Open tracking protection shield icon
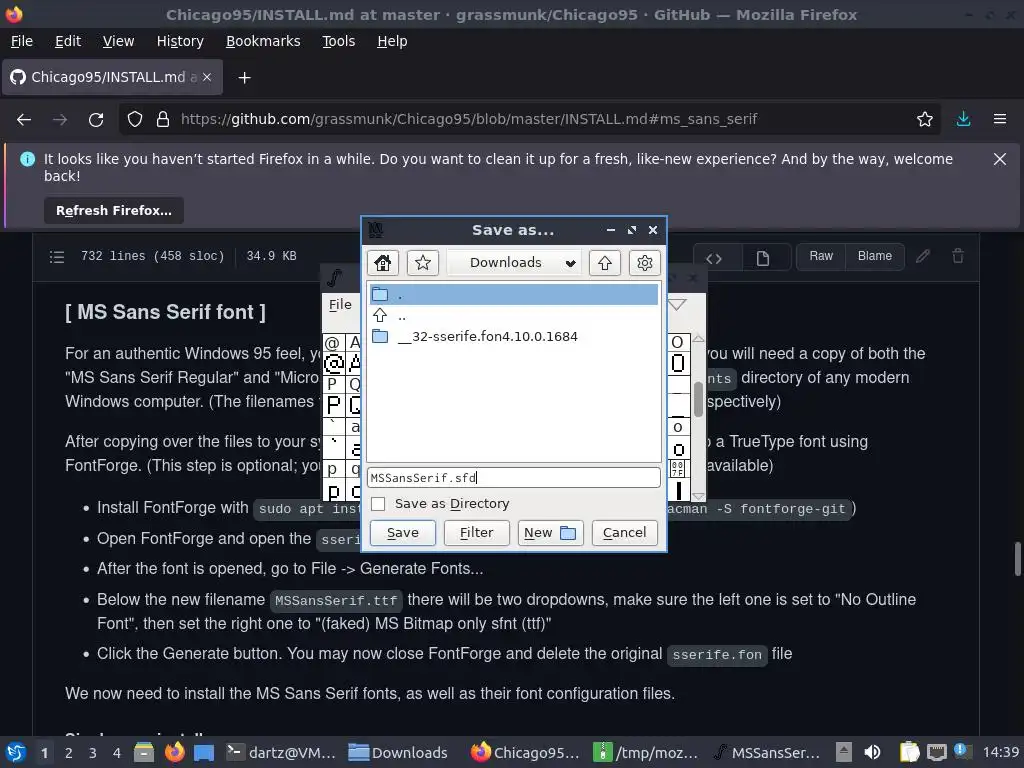 click(135, 120)
